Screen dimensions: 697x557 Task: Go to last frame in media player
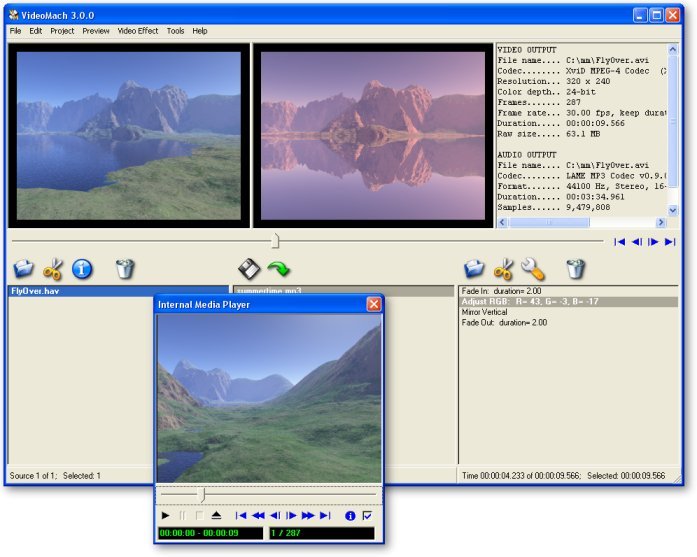click(x=325, y=515)
